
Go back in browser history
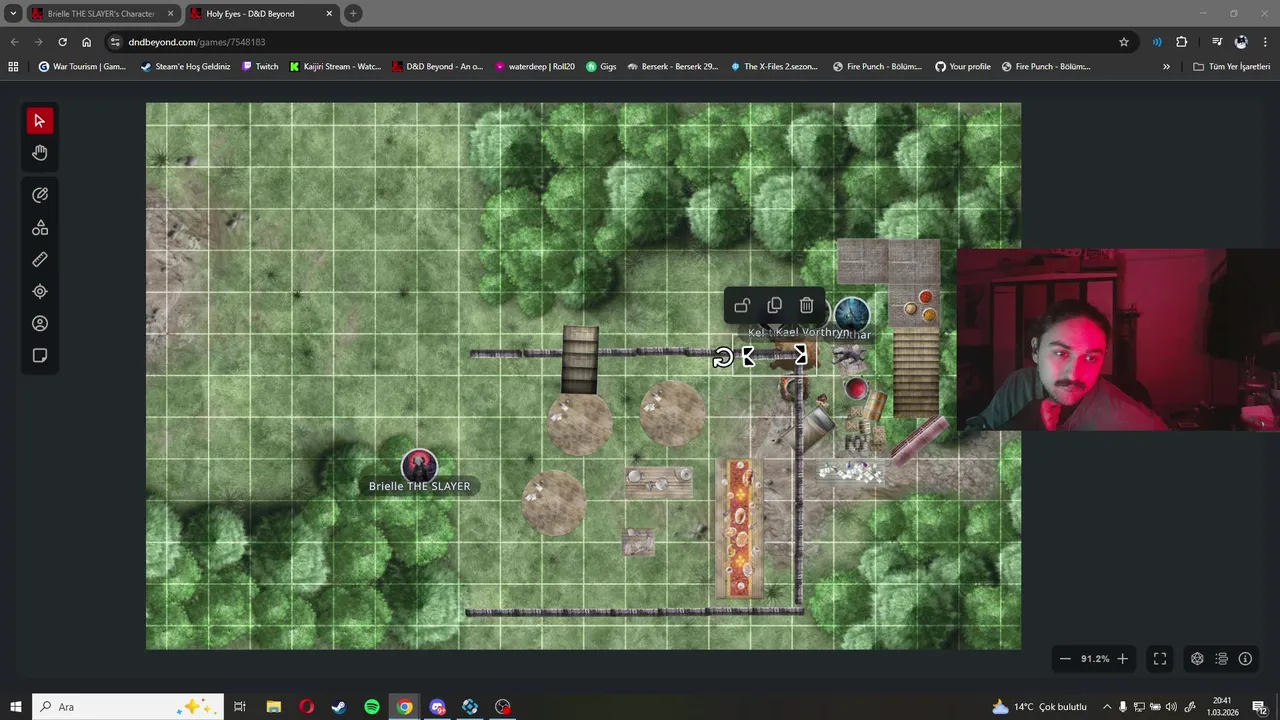coord(14,42)
